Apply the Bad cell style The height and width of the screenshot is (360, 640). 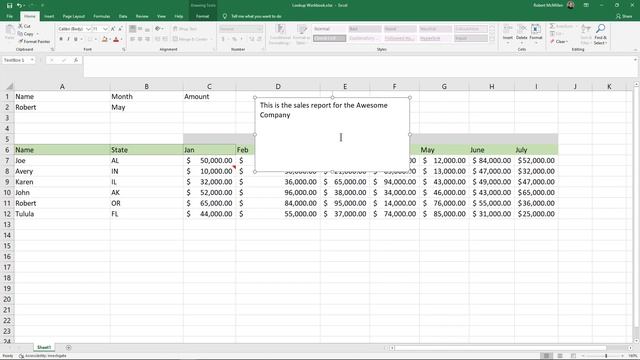click(364, 29)
